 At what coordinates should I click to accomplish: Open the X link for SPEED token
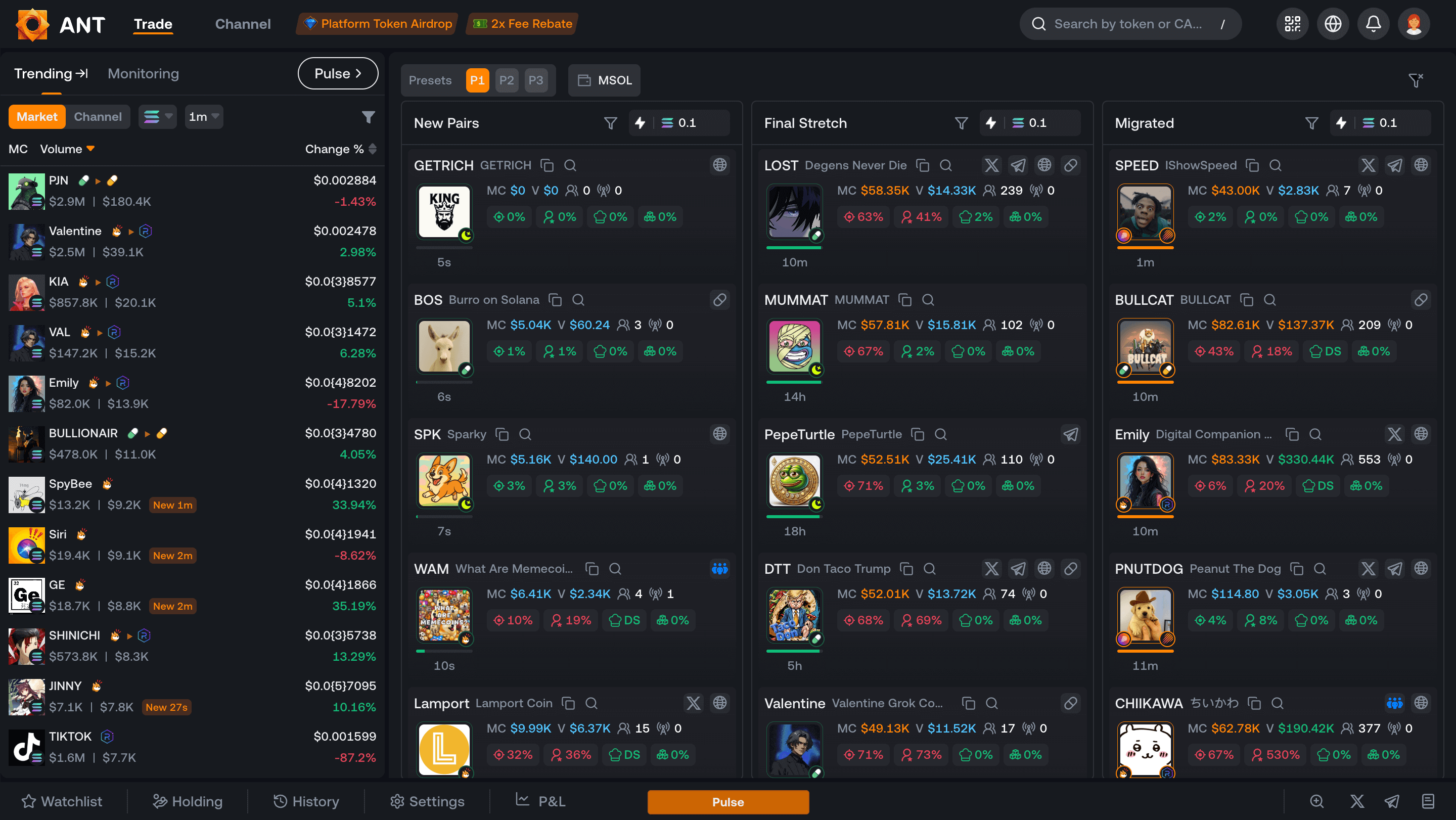coord(1368,165)
